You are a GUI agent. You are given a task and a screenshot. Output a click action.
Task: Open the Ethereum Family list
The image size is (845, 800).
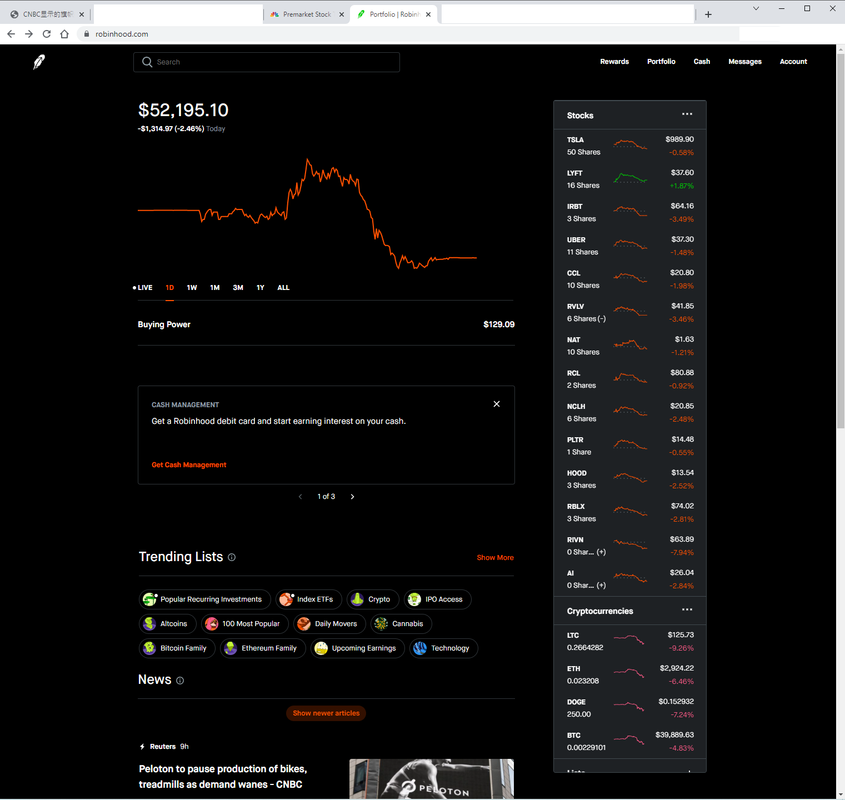coord(263,648)
